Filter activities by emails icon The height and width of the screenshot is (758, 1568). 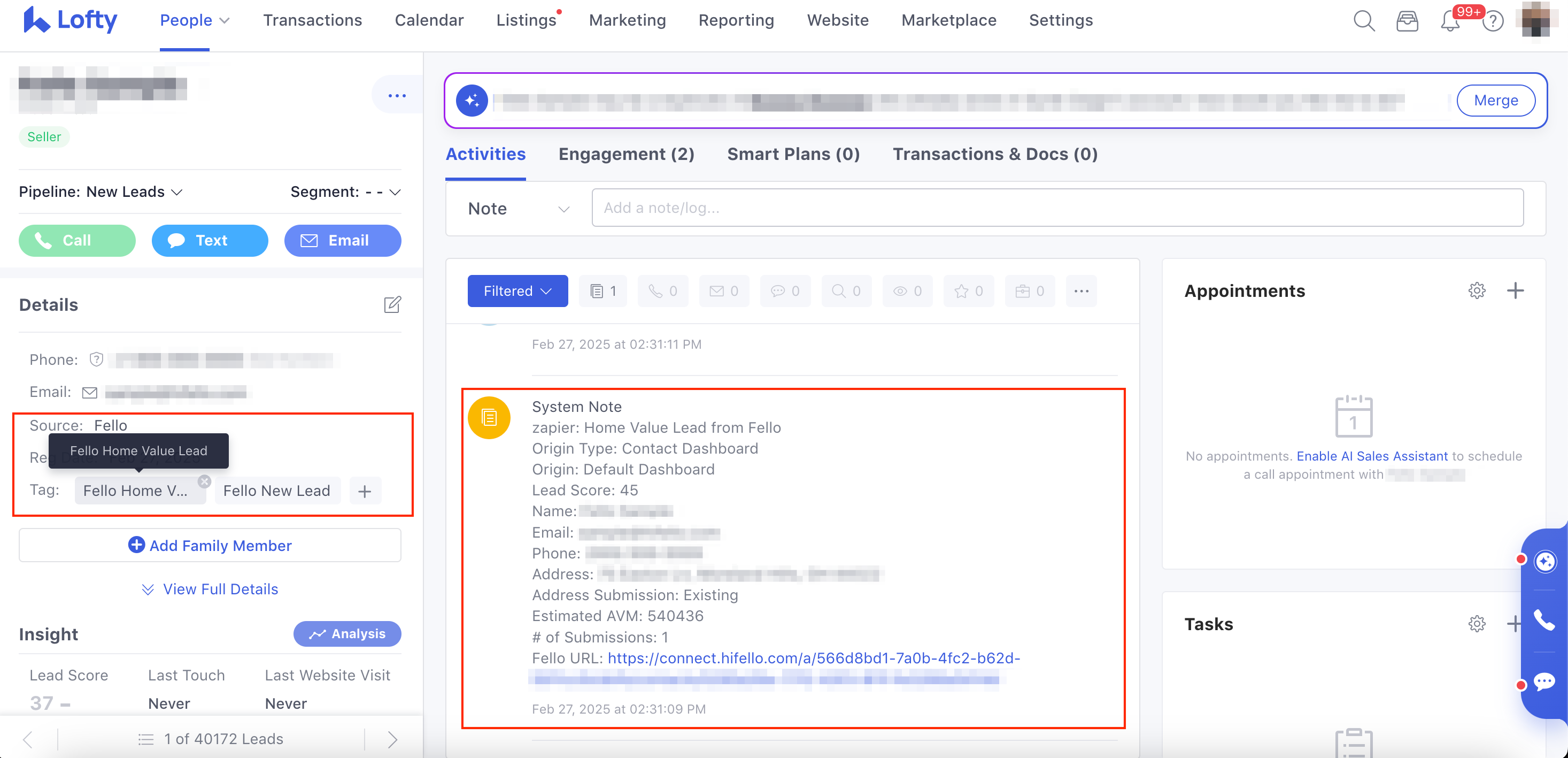click(724, 291)
